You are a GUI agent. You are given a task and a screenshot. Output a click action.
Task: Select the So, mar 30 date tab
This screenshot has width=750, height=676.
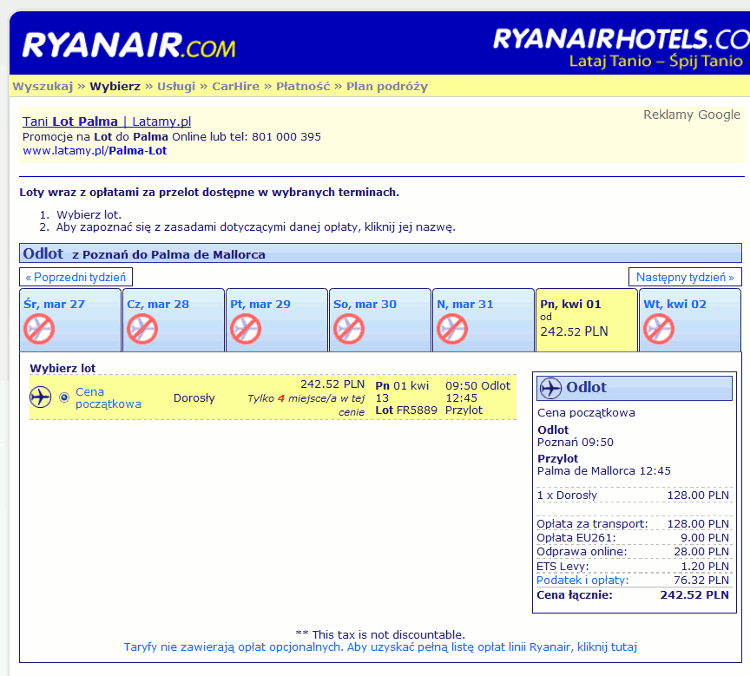pos(380,320)
